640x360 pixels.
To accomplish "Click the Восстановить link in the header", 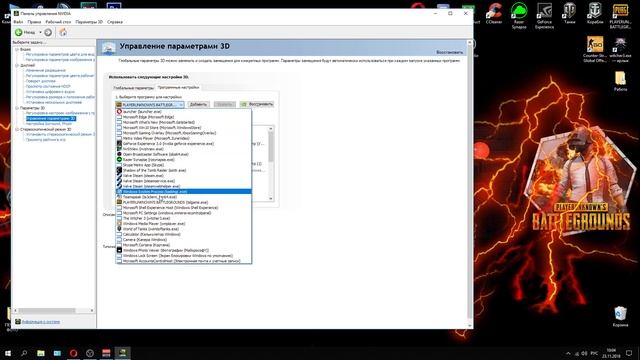I will click(x=449, y=52).
